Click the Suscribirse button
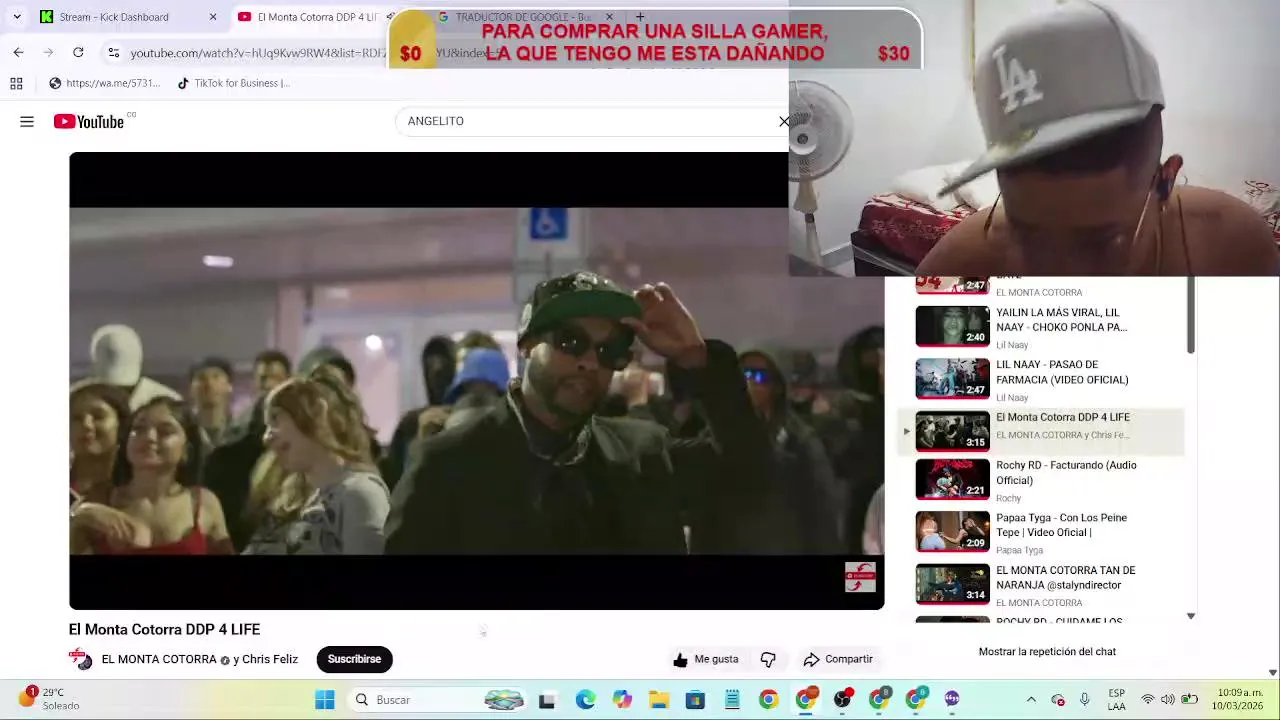 coord(354,659)
